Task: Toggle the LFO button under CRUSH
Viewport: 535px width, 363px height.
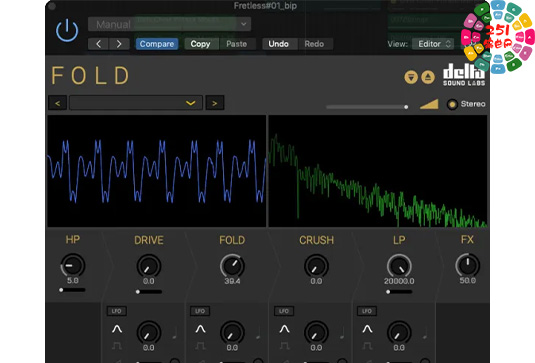Action: click(284, 311)
